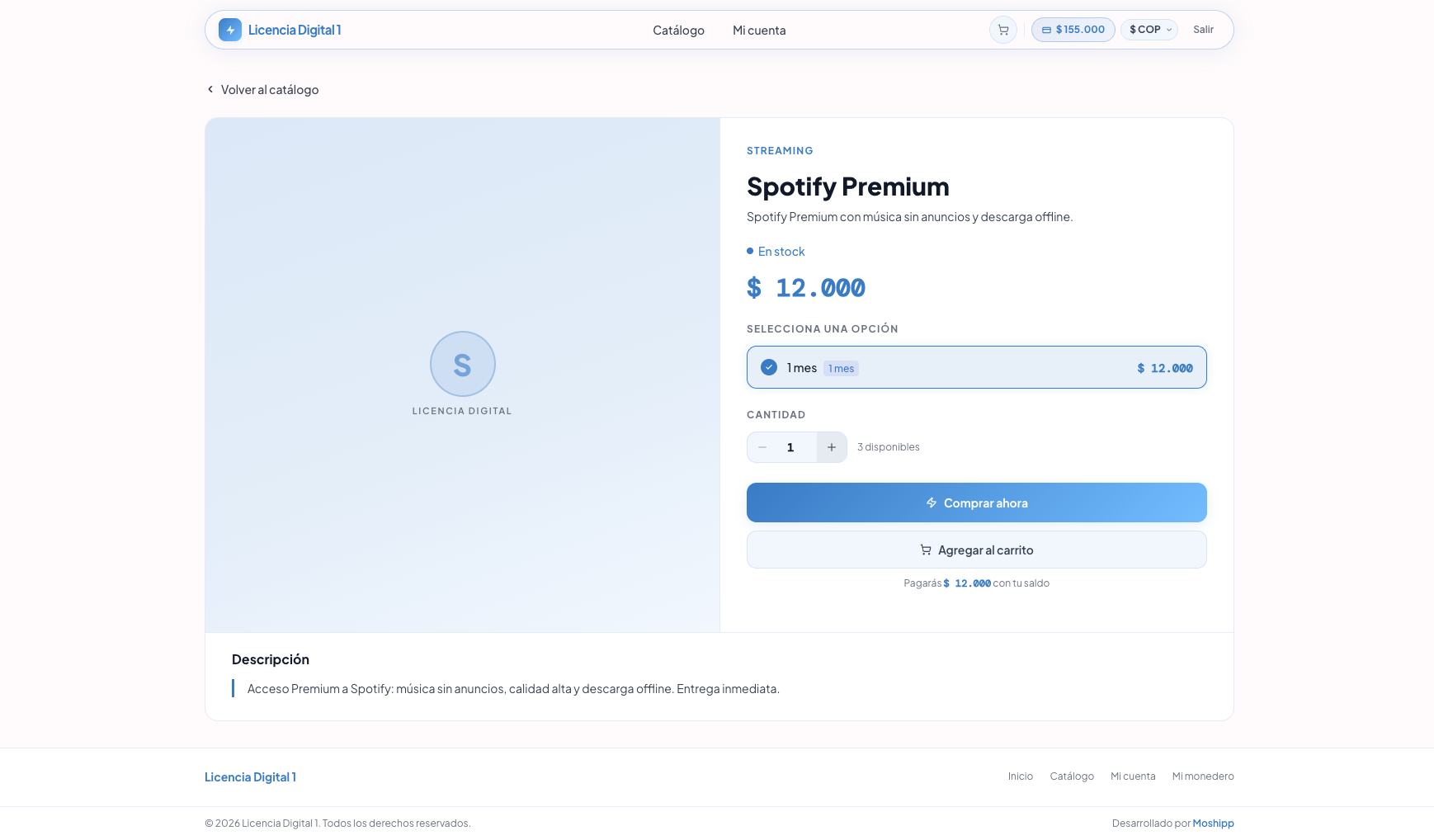Open the Catálogo footer link
1434x840 pixels.
[1071, 776]
